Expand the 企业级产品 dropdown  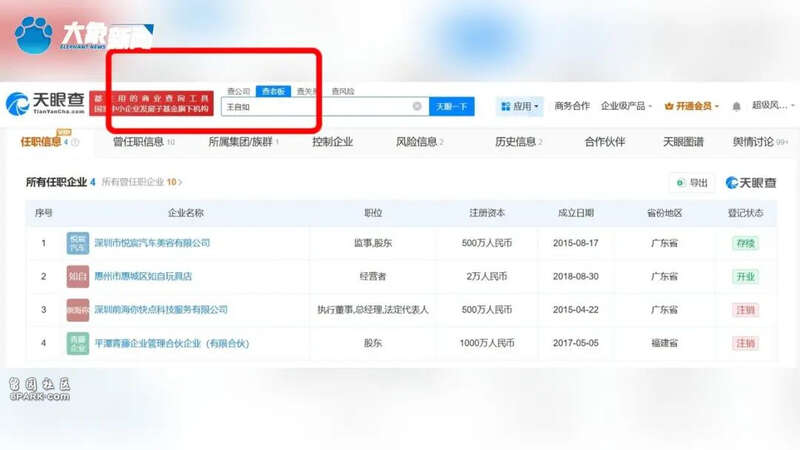(627, 106)
